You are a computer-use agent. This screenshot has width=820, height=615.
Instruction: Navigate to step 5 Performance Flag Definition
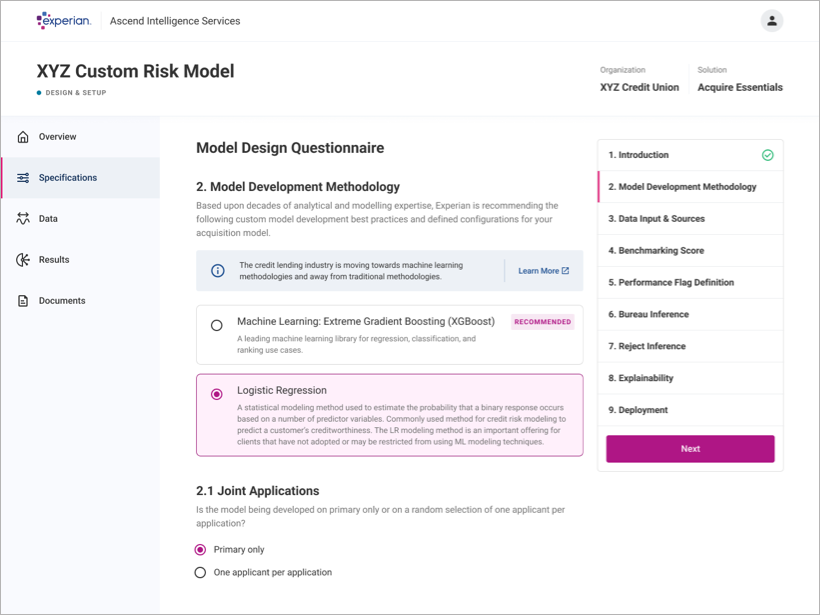click(671, 283)
